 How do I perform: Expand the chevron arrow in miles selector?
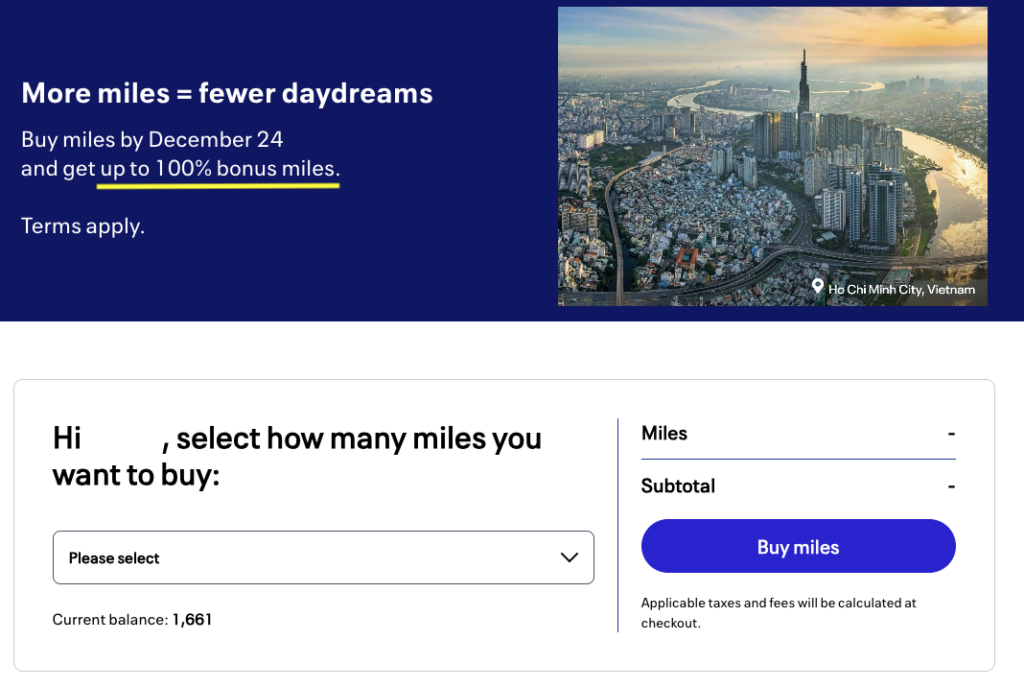point(569,558)
